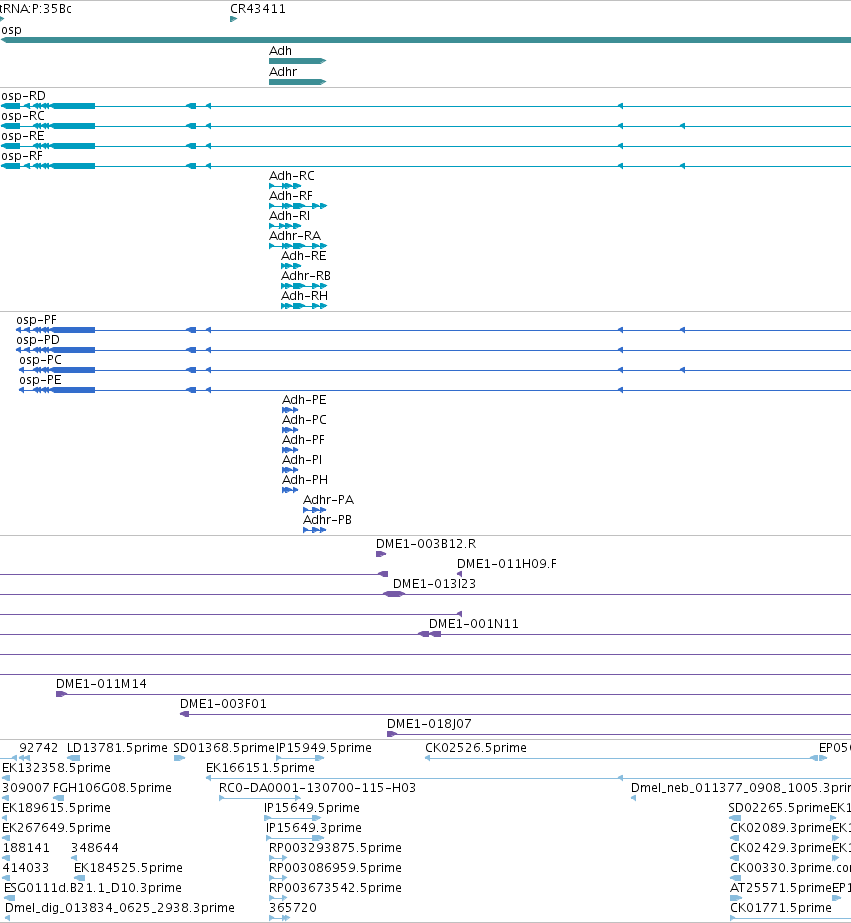Select the Adhr-RB transcript label
The height and width of the screenshot is (923, 851).
point(306,276)
